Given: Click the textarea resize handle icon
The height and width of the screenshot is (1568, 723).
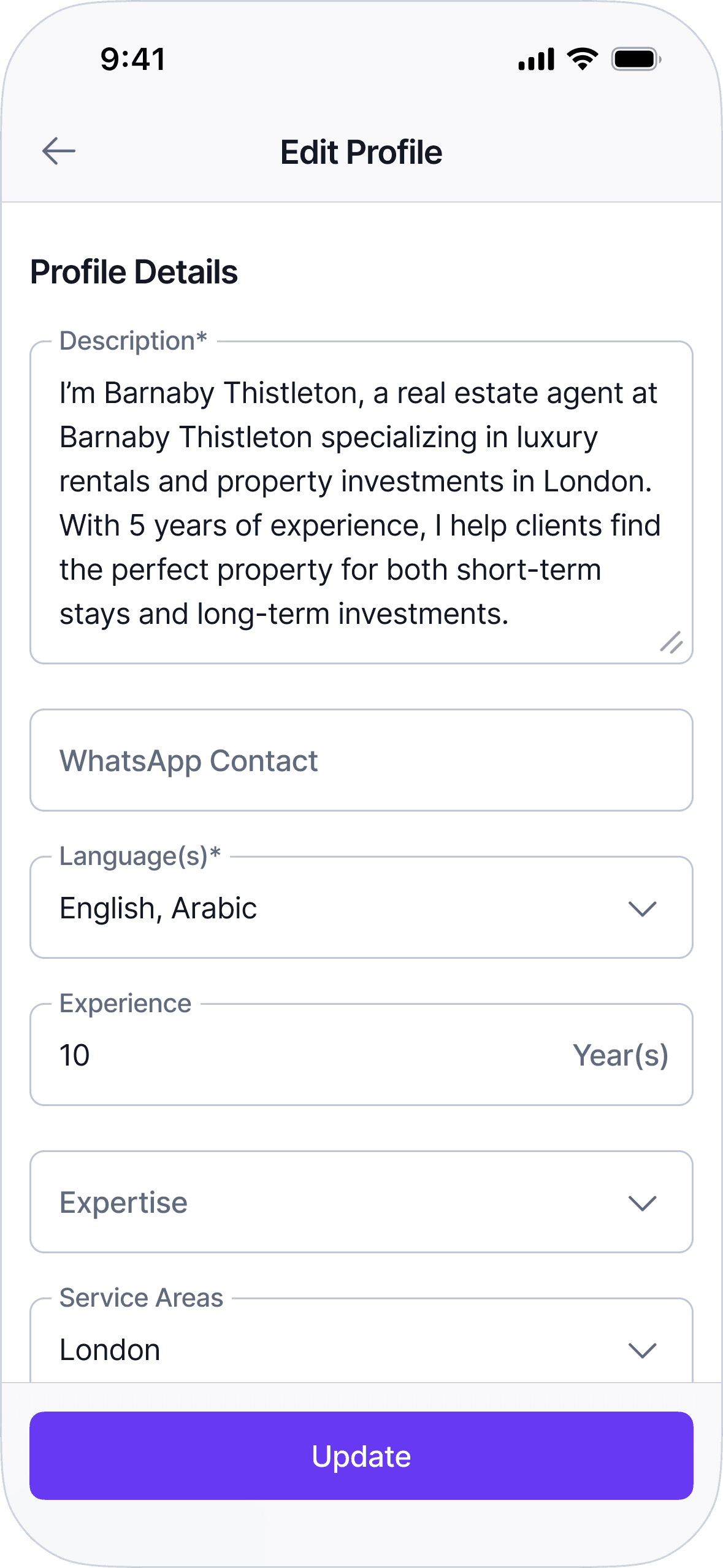Looking at the screenshot, I should point(671,642).
